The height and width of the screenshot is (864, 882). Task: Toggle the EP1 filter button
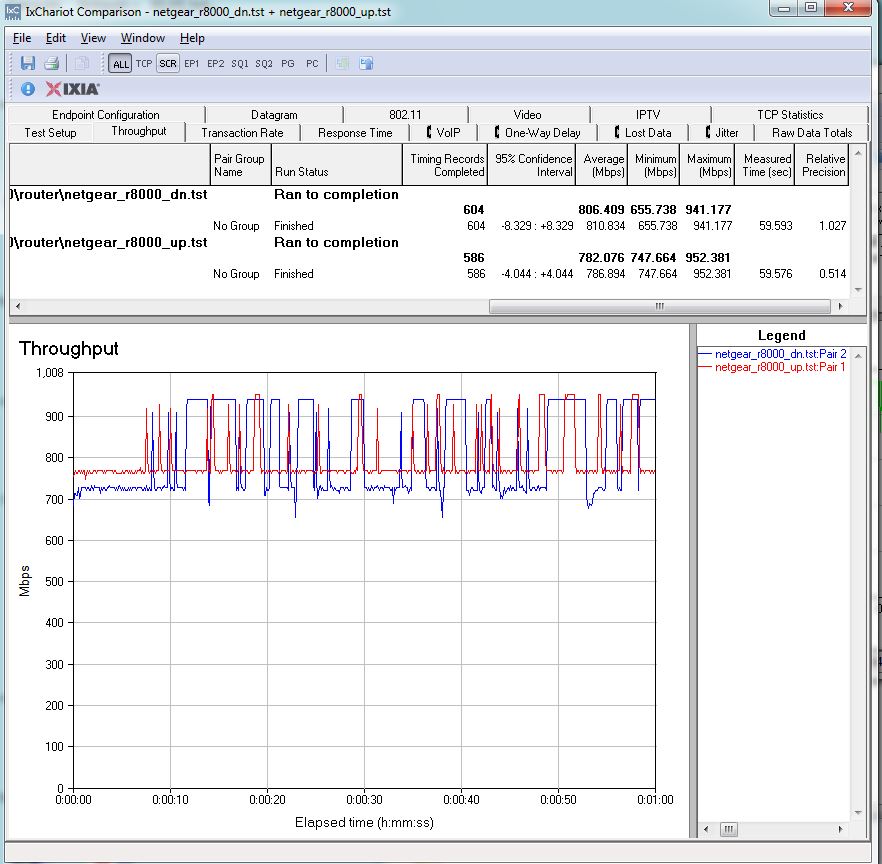click(x=192, y=64)
